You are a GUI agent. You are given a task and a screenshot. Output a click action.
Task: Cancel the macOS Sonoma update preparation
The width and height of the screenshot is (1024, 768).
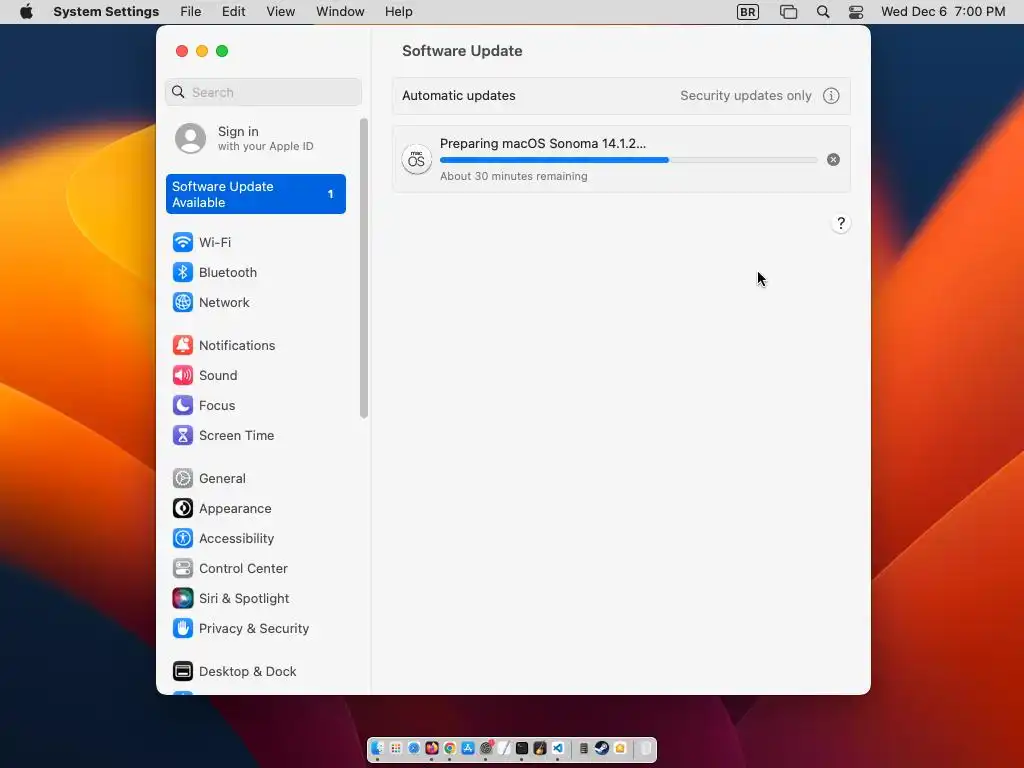pyautogui.click(x=833, y=160)
